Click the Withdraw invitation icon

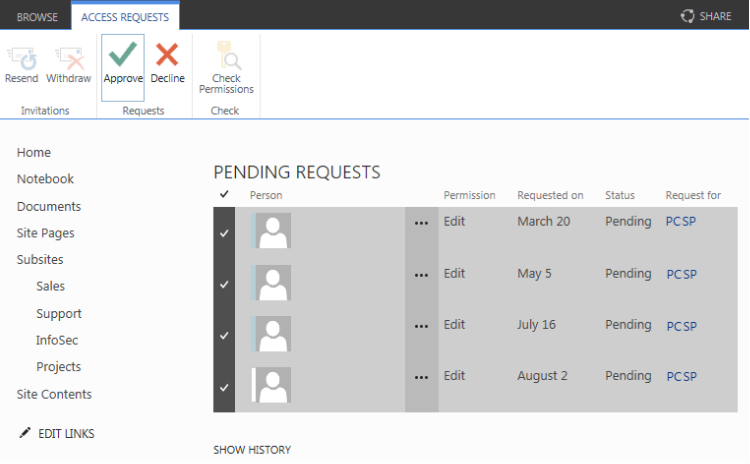coord(70,58)
